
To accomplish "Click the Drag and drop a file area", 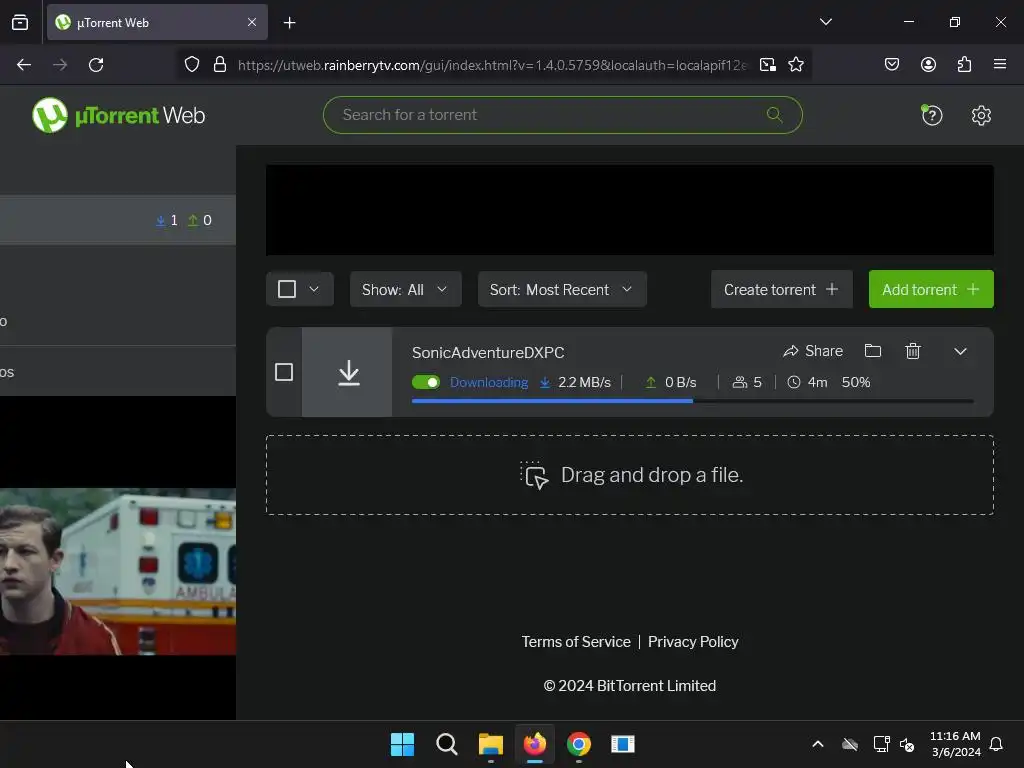I will pyautogui.click(x=630, y=475).
